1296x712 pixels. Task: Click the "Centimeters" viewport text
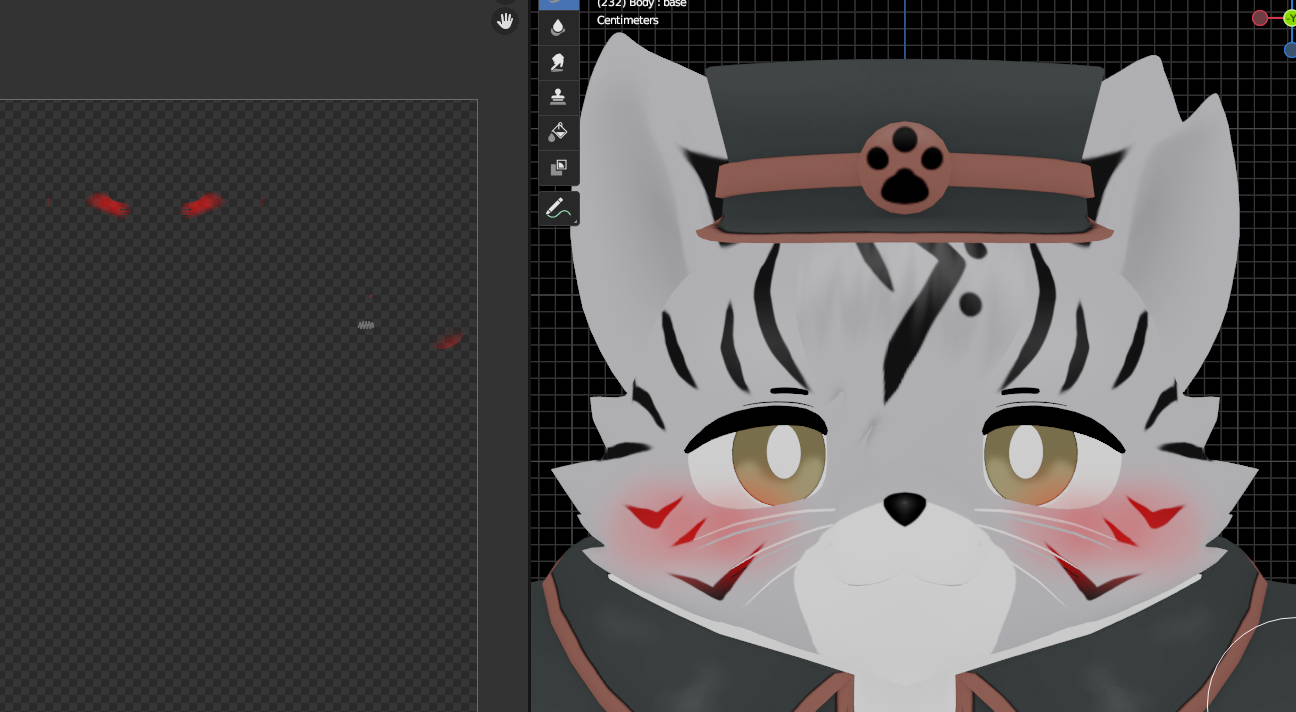point(628,20)
